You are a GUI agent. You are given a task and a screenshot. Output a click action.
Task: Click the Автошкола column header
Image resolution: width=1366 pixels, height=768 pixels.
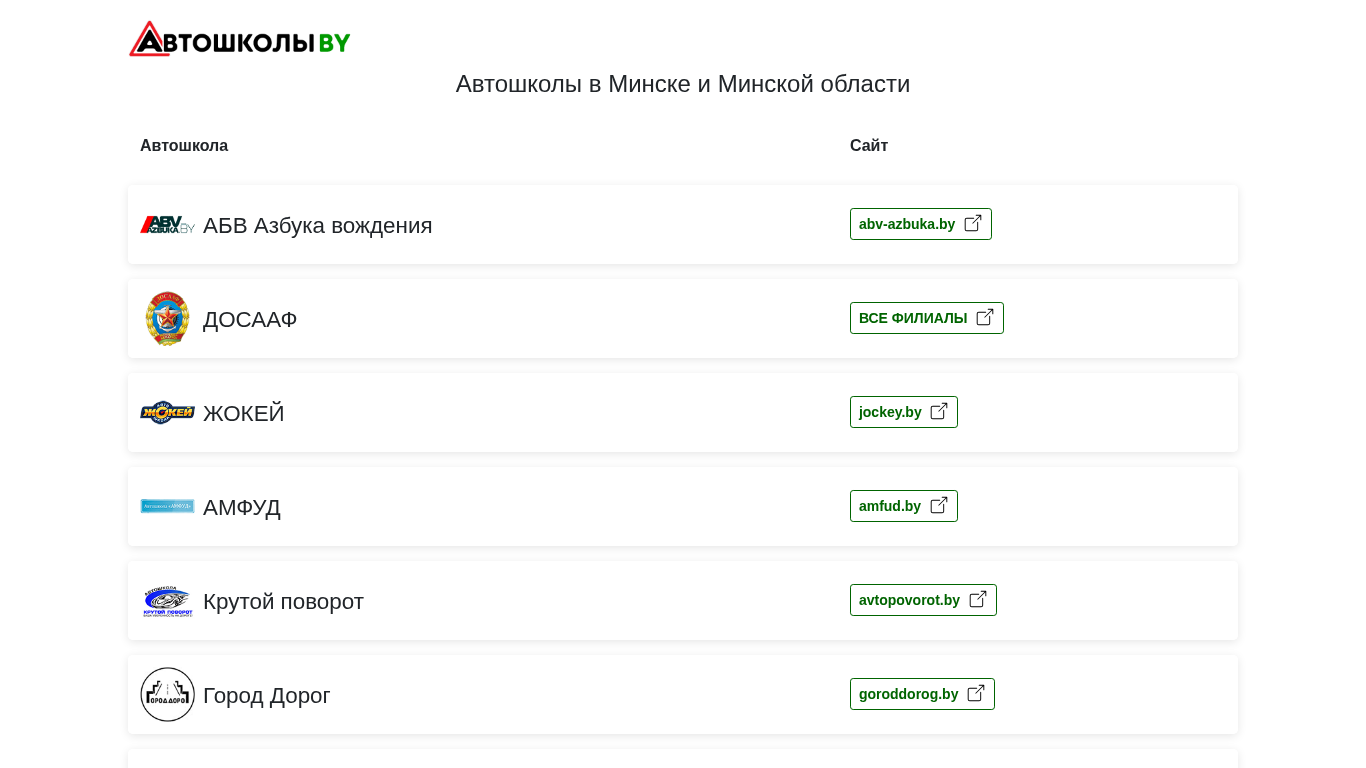click(184, 146)
